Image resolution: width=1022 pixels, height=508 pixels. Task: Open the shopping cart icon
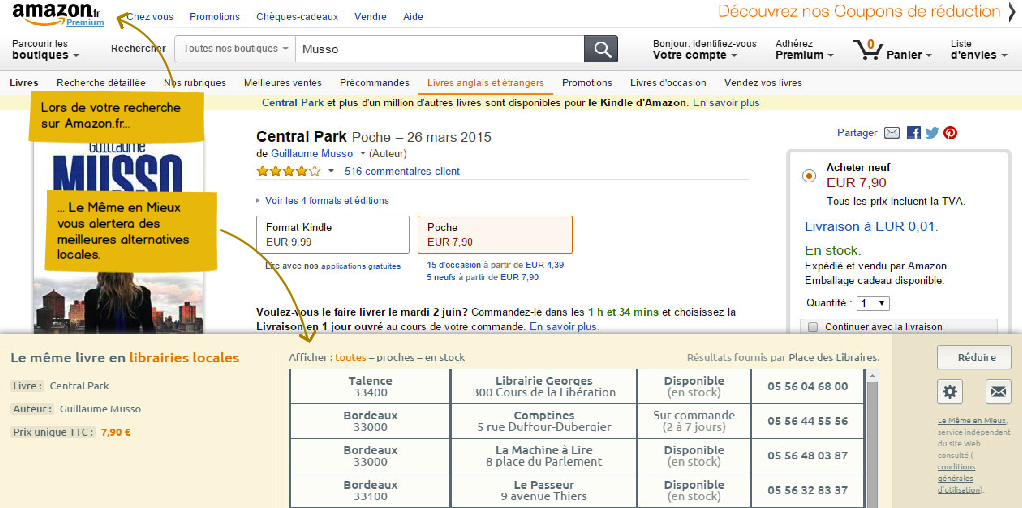(x=867, y=50)
